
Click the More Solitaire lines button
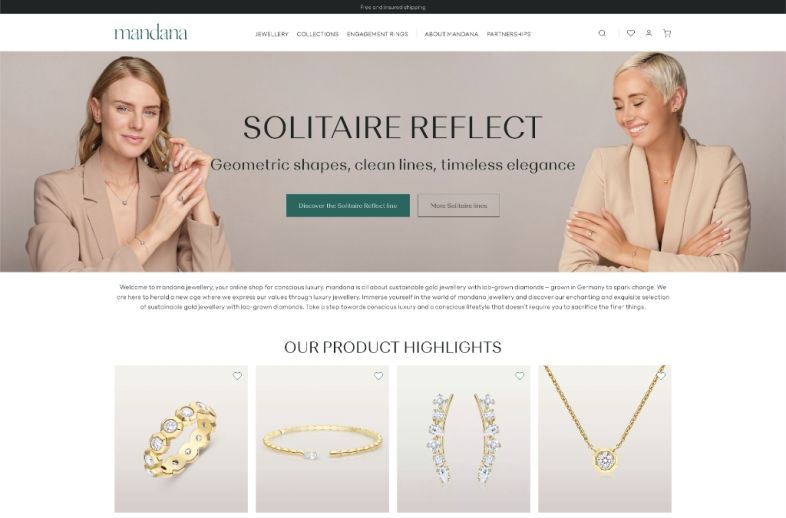pos(459,206)
